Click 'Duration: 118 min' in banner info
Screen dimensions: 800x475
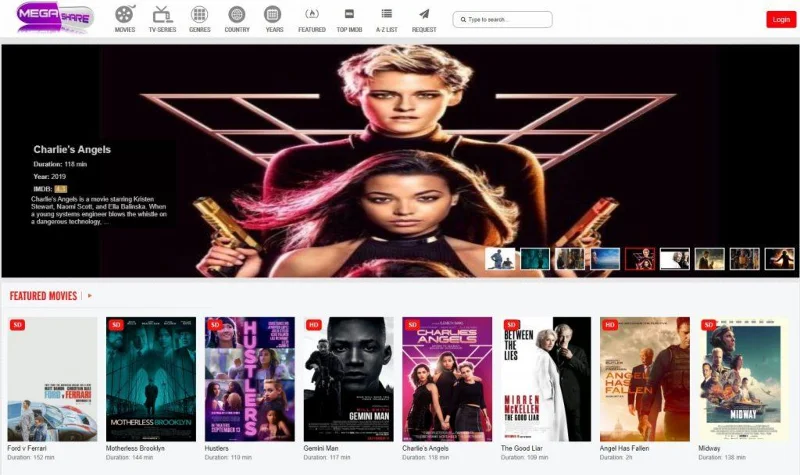click(x=60, y=164)
